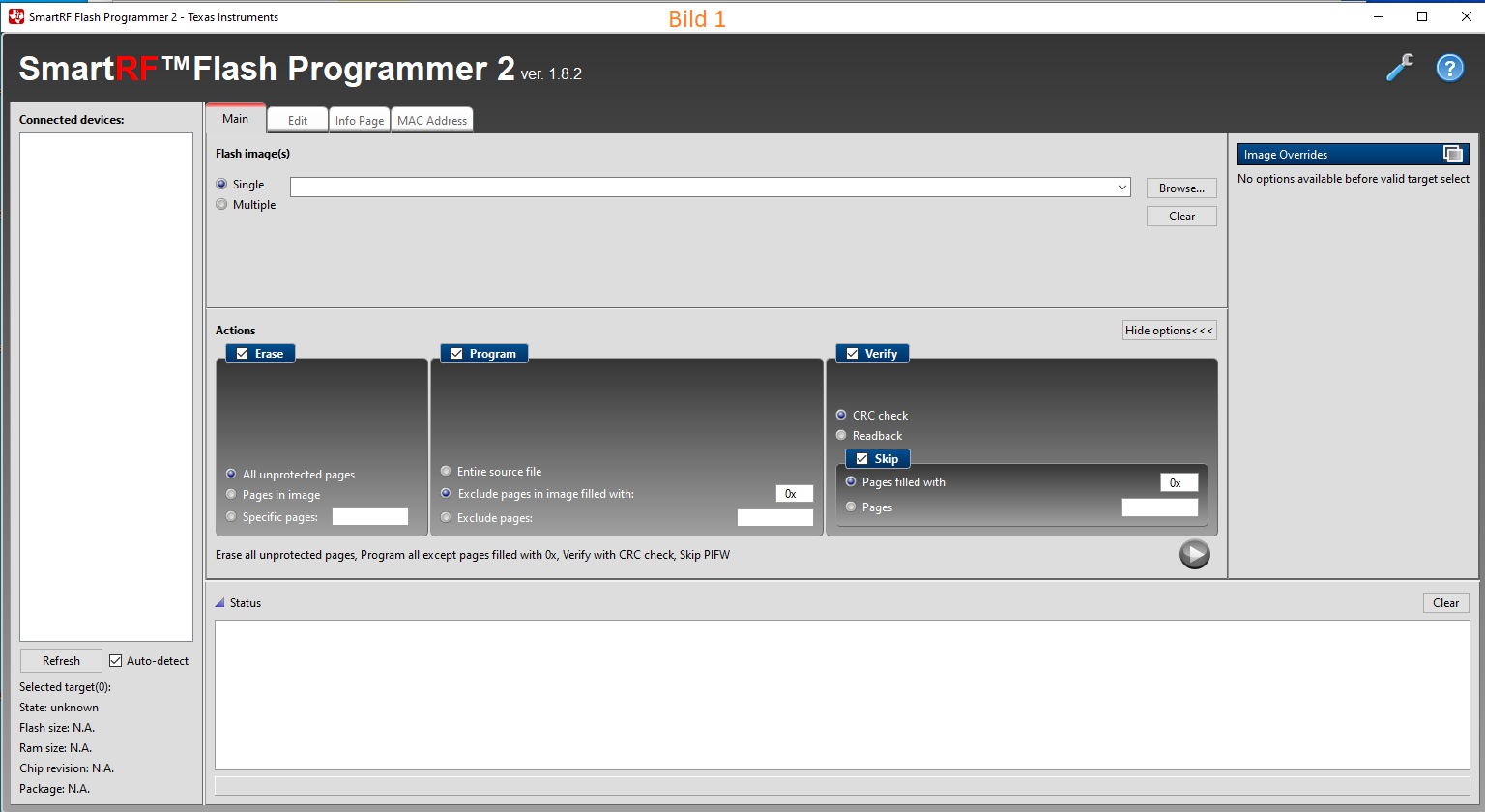Select Pages in image erase option

(231, 494)
